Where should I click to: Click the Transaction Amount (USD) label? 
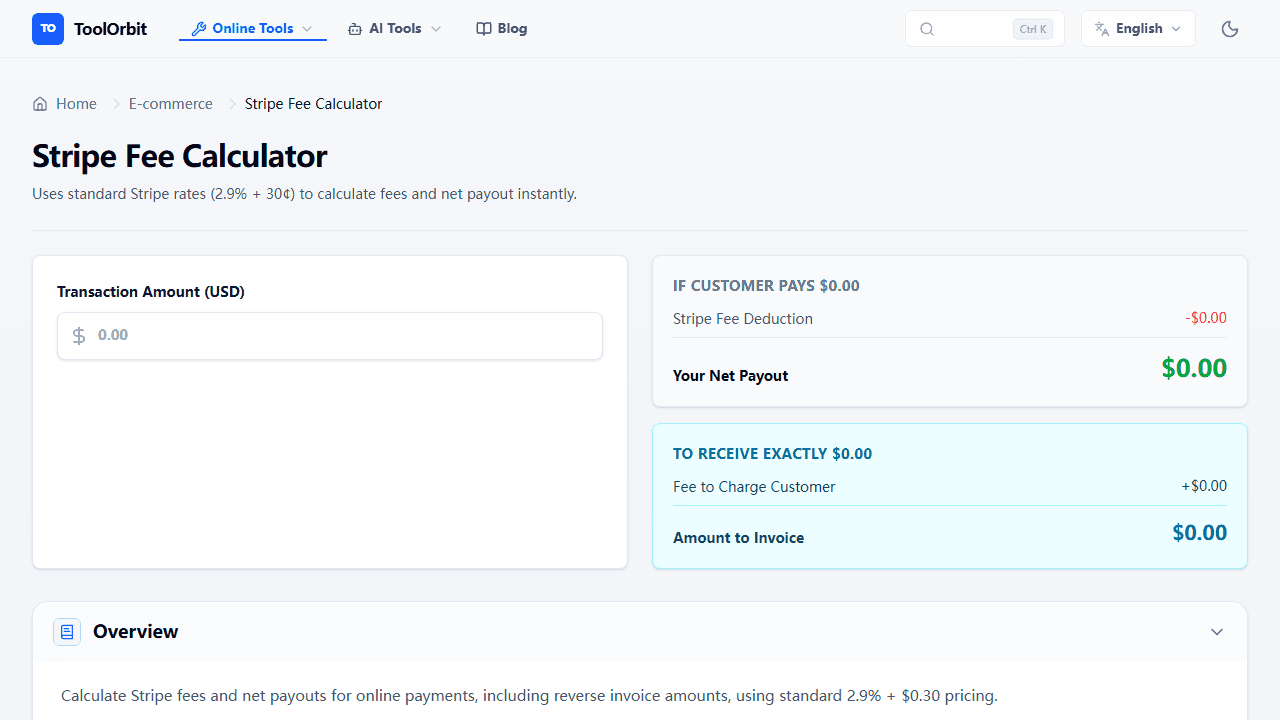[x=151, y=292]
